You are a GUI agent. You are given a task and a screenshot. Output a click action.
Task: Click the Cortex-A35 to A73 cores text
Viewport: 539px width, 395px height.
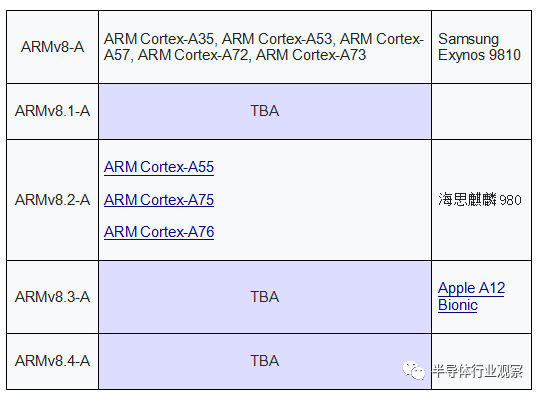264,47
